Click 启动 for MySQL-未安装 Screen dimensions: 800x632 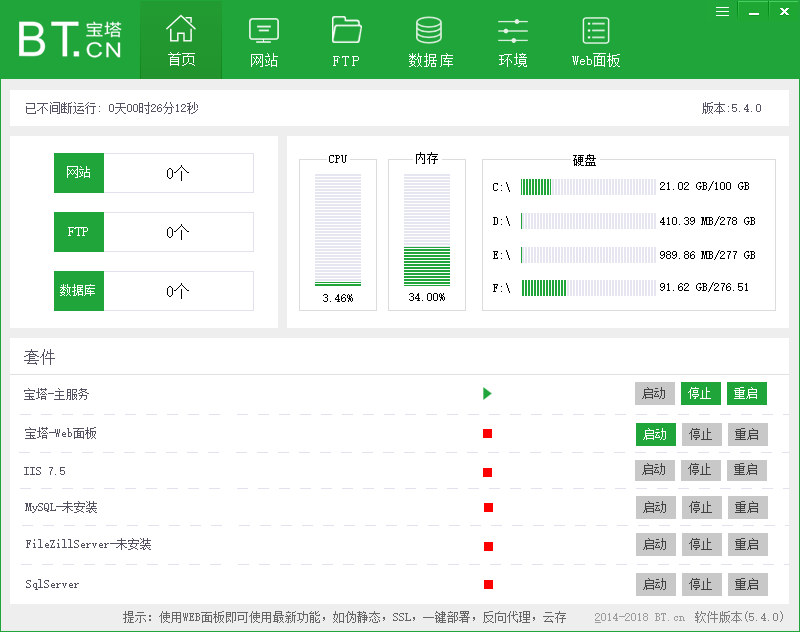coord(656,508)
